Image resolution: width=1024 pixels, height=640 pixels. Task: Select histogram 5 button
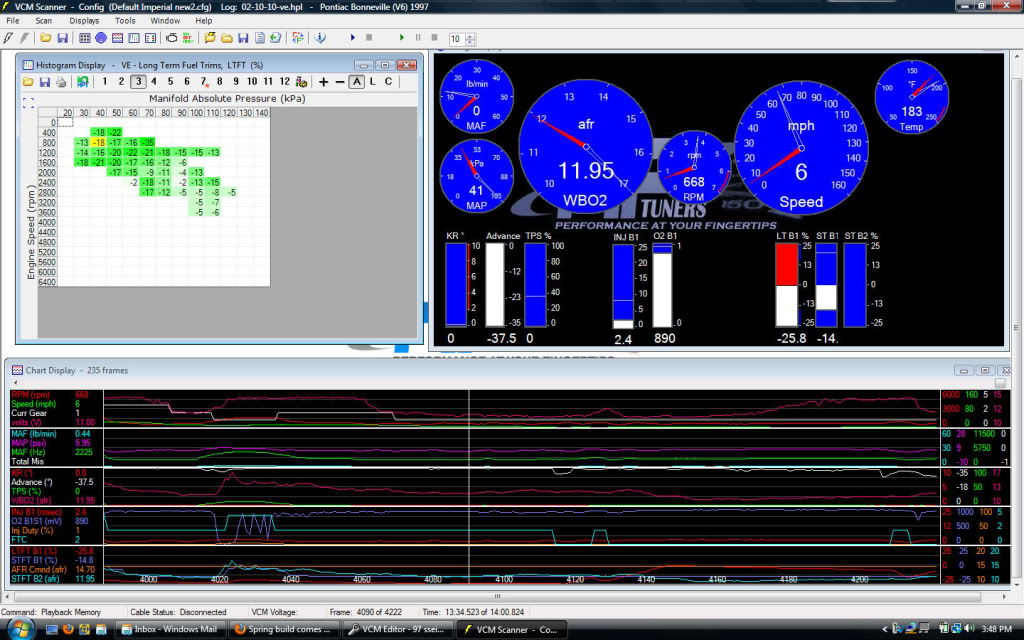pyautogui.click(x=170, y=82)
